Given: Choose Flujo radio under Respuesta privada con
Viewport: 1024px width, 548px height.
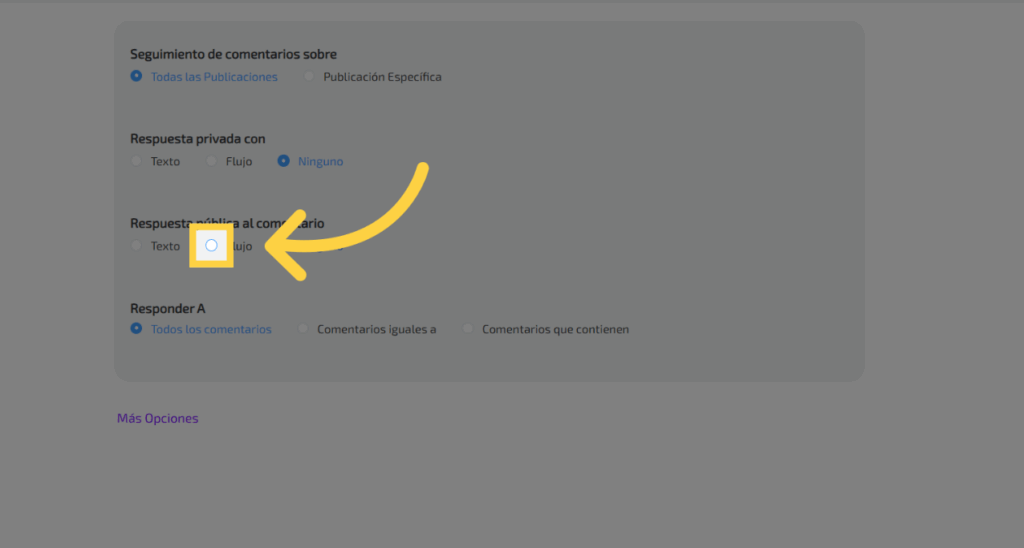Looking at the screenshot, I should (211, 161).
